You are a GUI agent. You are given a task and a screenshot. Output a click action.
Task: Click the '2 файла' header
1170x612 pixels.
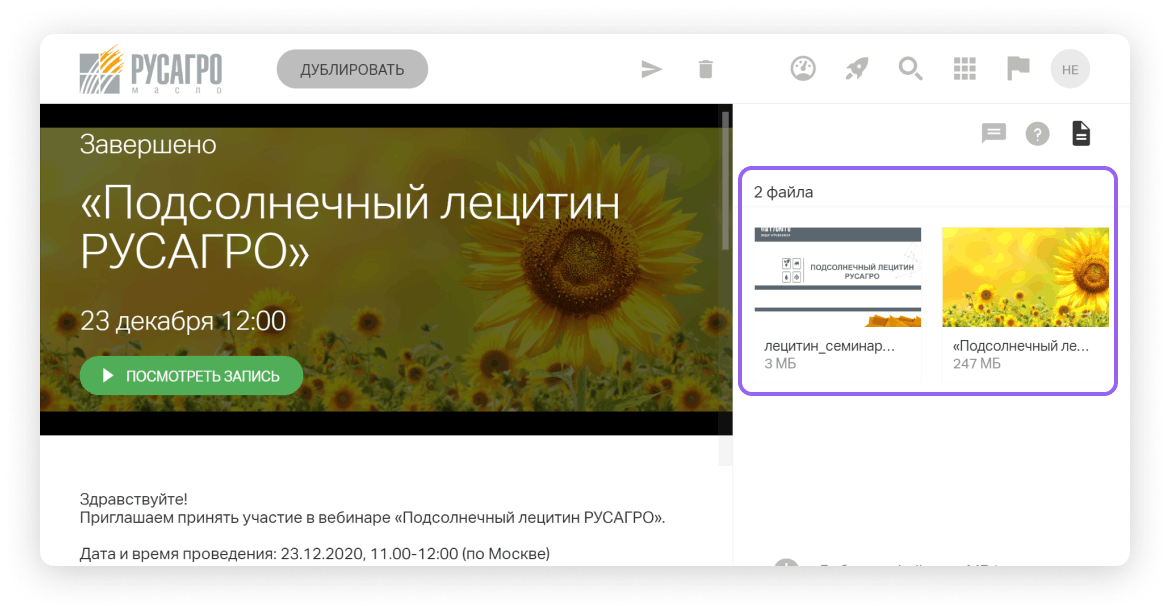[x=783, y=193]
